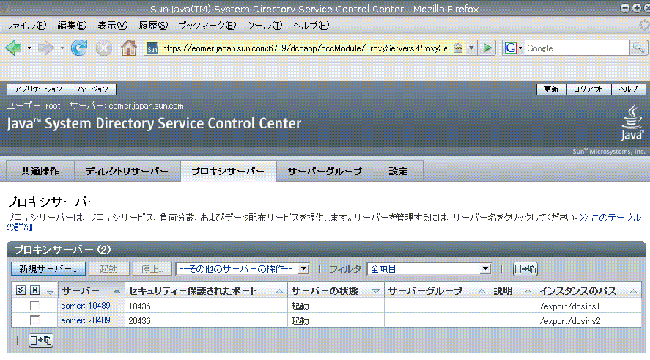Click the deselect-all rows icon in table header

click(x=35, y=290)
